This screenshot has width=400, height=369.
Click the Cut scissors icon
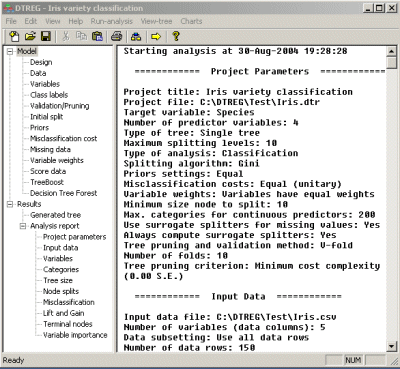66,36
